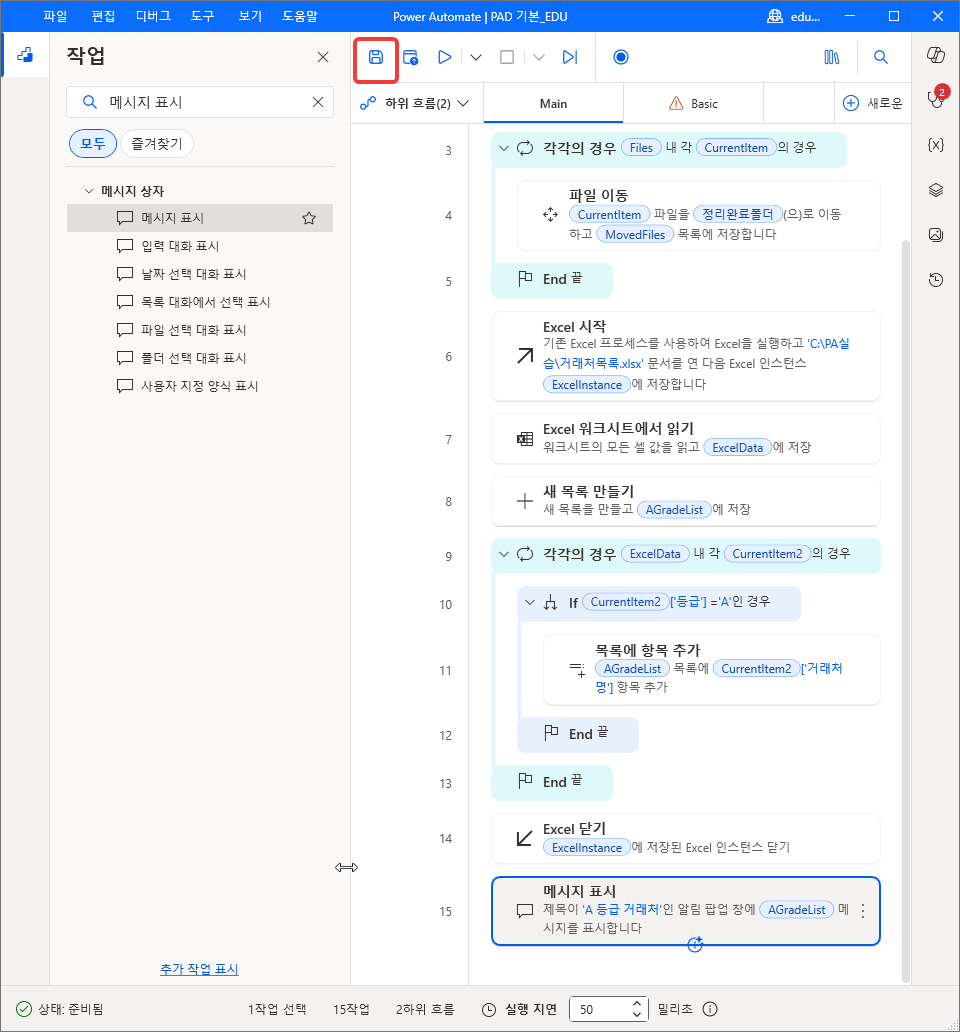Viewport: 960px width, 1032px height.
Task: Open the Copilot icon in right sidebar
Action: pos(936,55)
